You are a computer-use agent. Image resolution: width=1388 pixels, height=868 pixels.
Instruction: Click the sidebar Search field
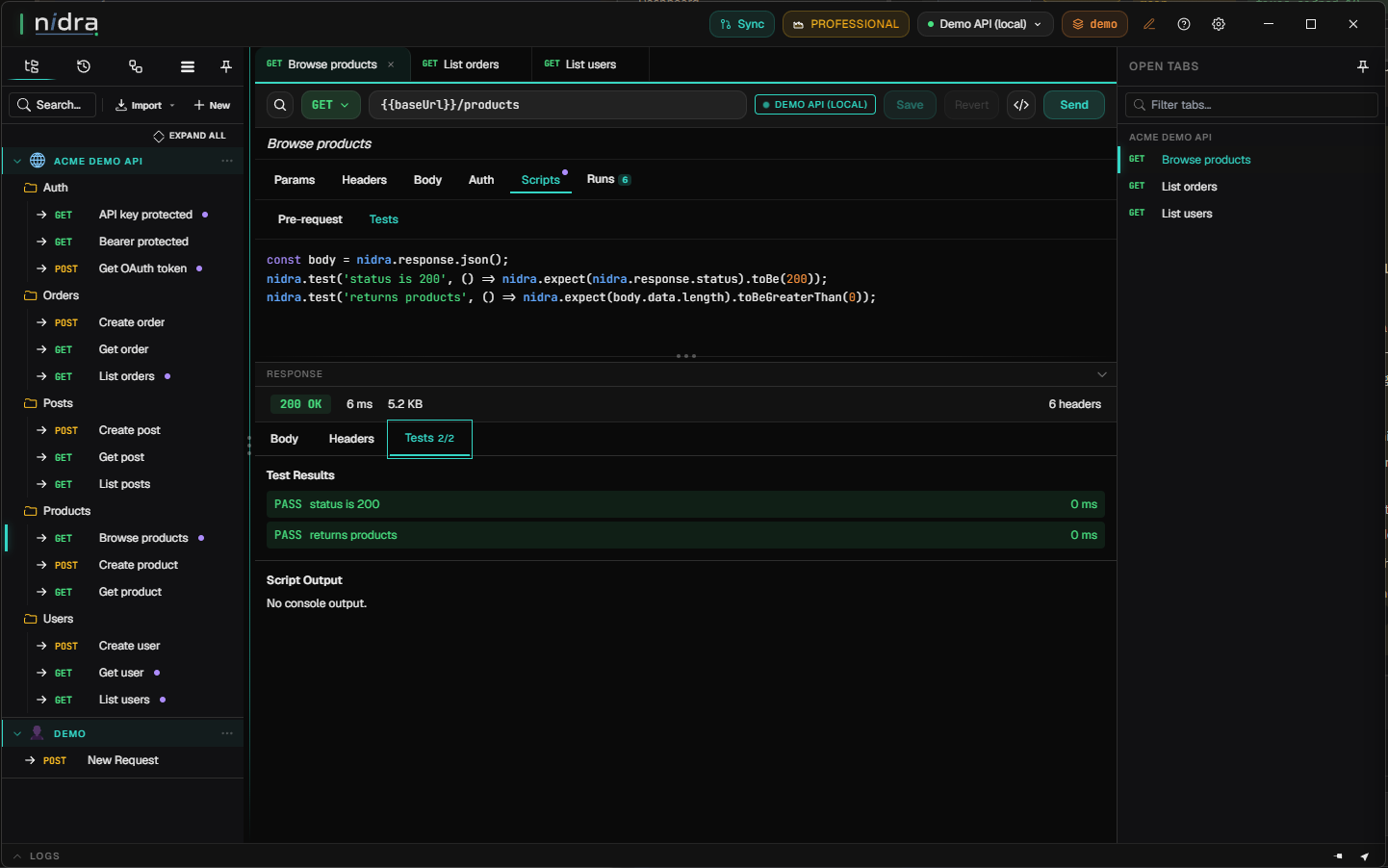point(53,105)
